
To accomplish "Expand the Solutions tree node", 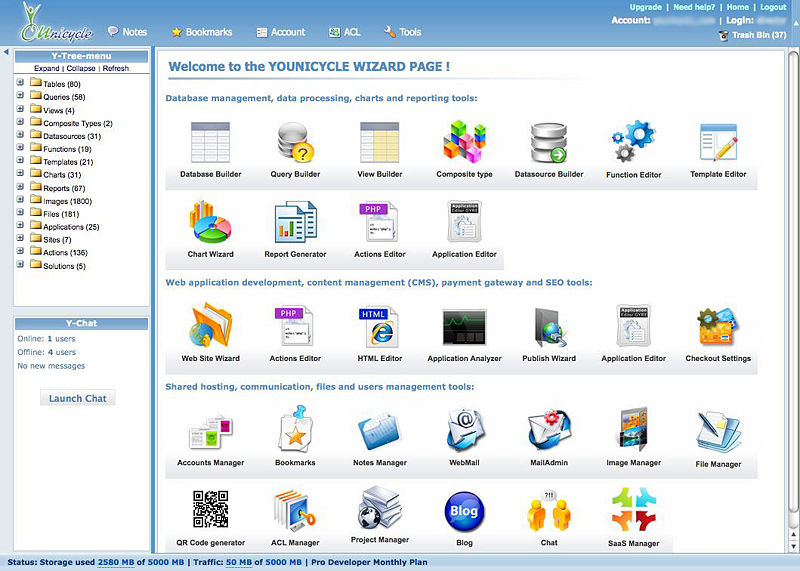I will (20, 266).
